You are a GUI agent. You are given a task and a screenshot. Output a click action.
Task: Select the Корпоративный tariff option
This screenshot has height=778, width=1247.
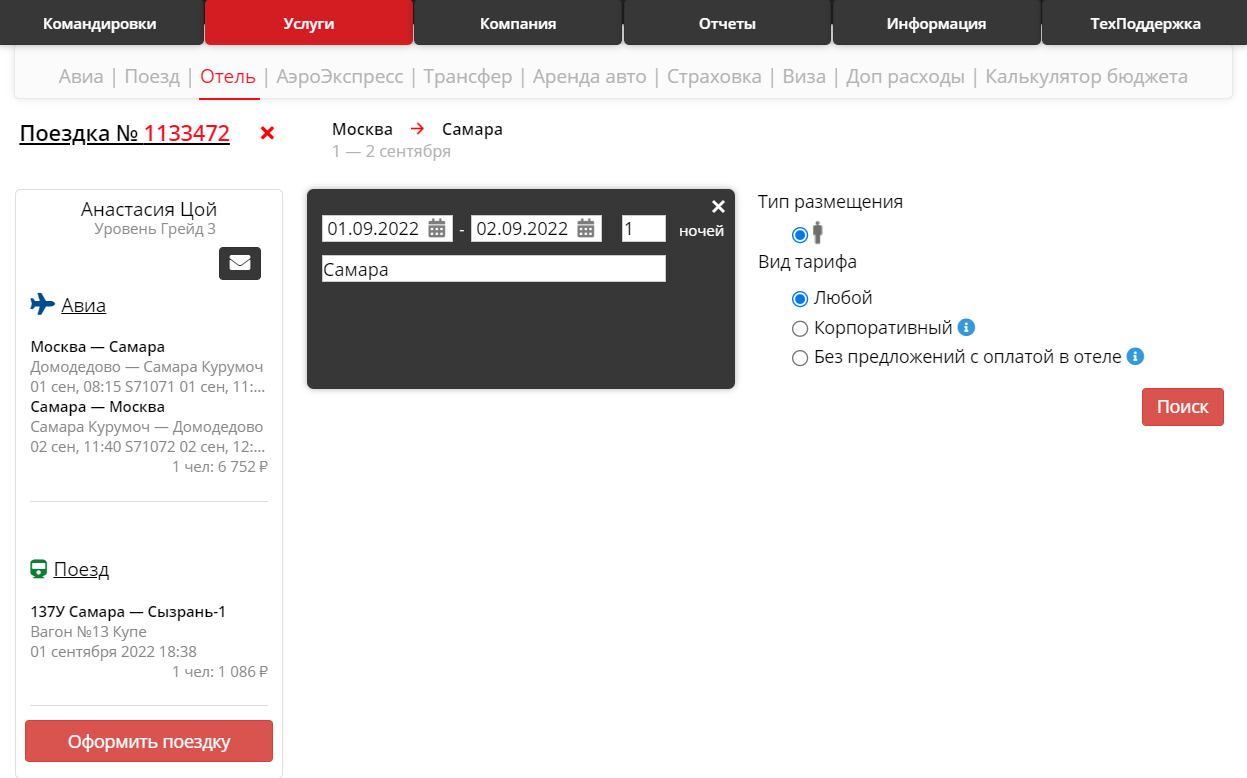tap(799, 329)
